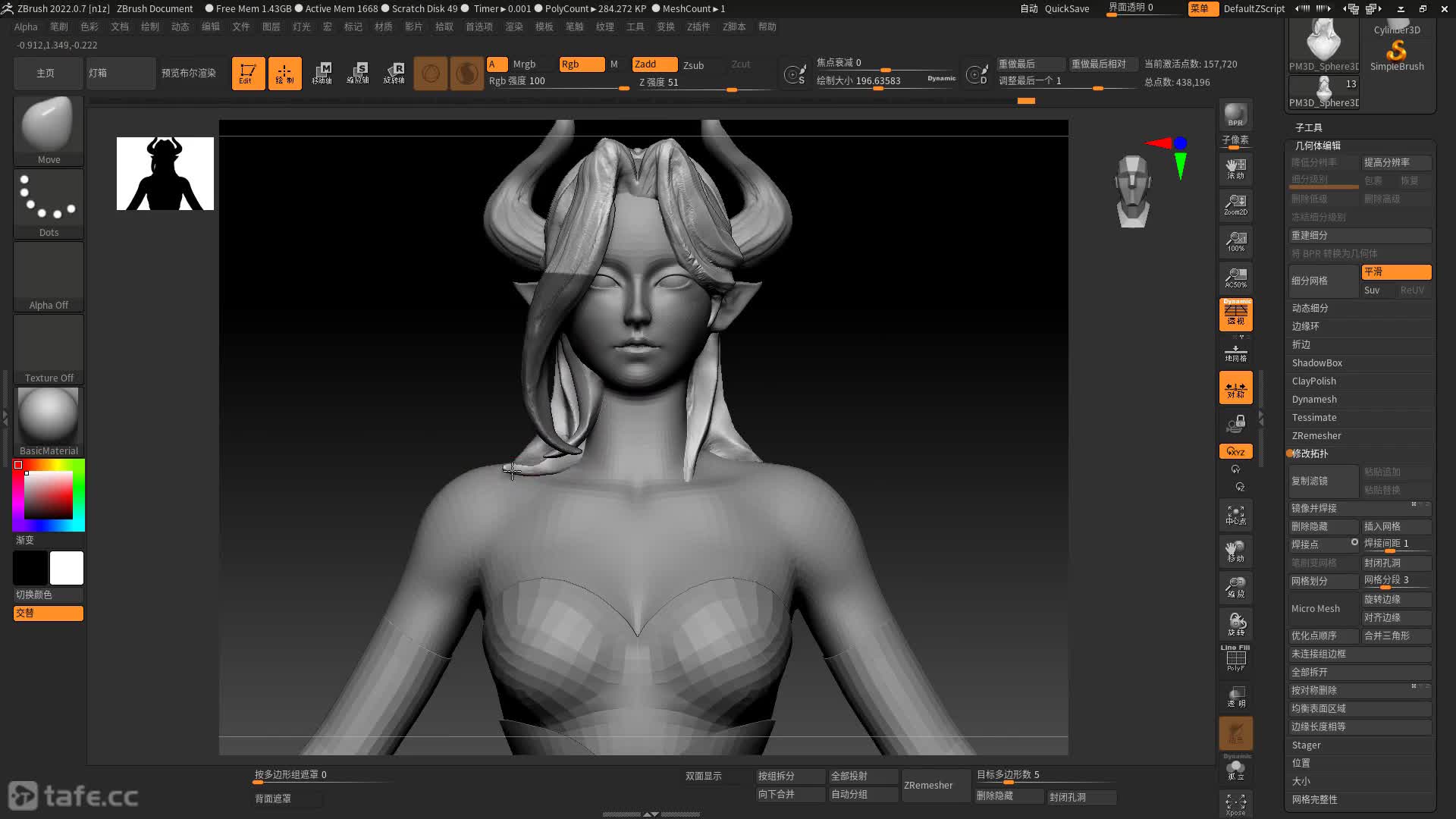Open the 渲染 menu
The height and width of the screenshot is (819, 1456).
coord(514,27)
